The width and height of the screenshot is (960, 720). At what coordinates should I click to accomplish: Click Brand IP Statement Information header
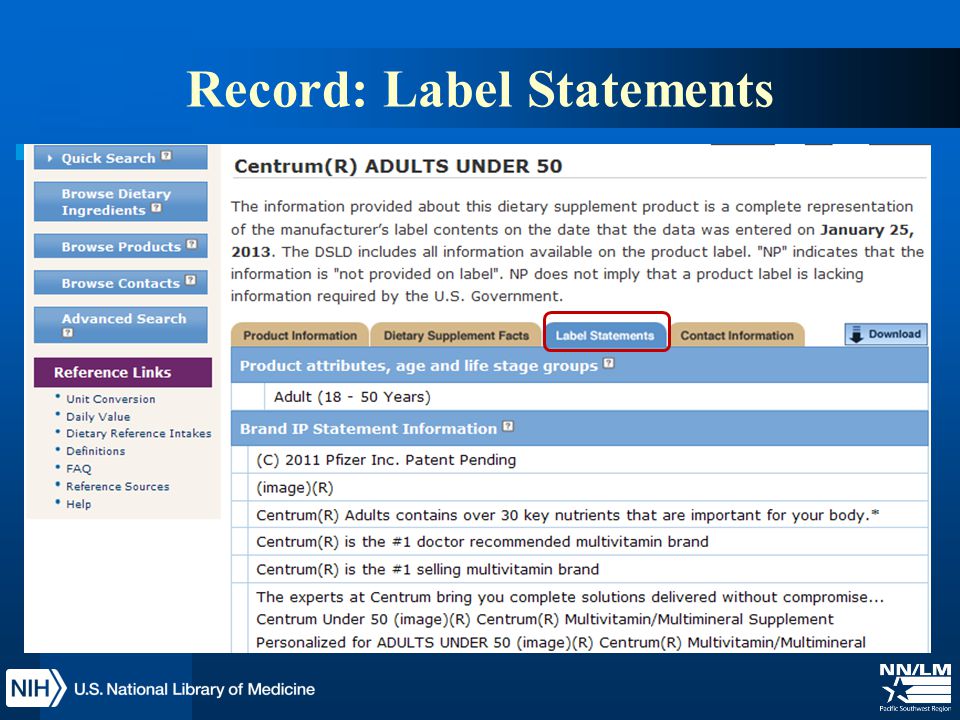click(579, 429)
